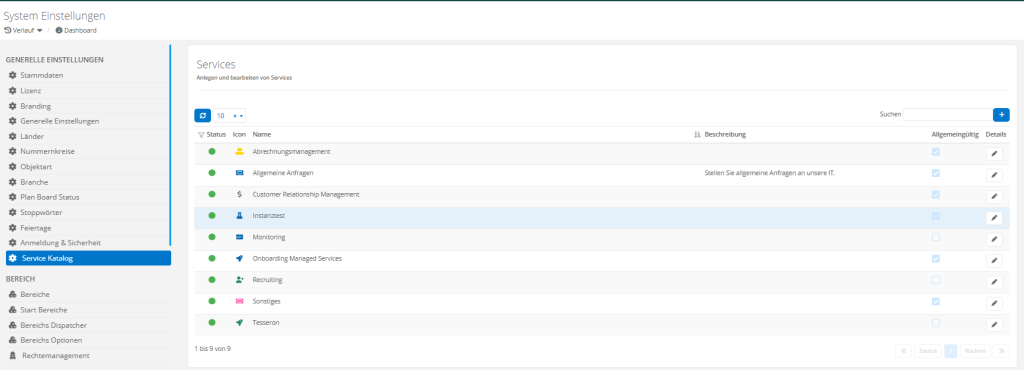Screen dimensions: 1024x370
Task: Click the Rechtemanagement sidebar icon
Action: (12, 356)
